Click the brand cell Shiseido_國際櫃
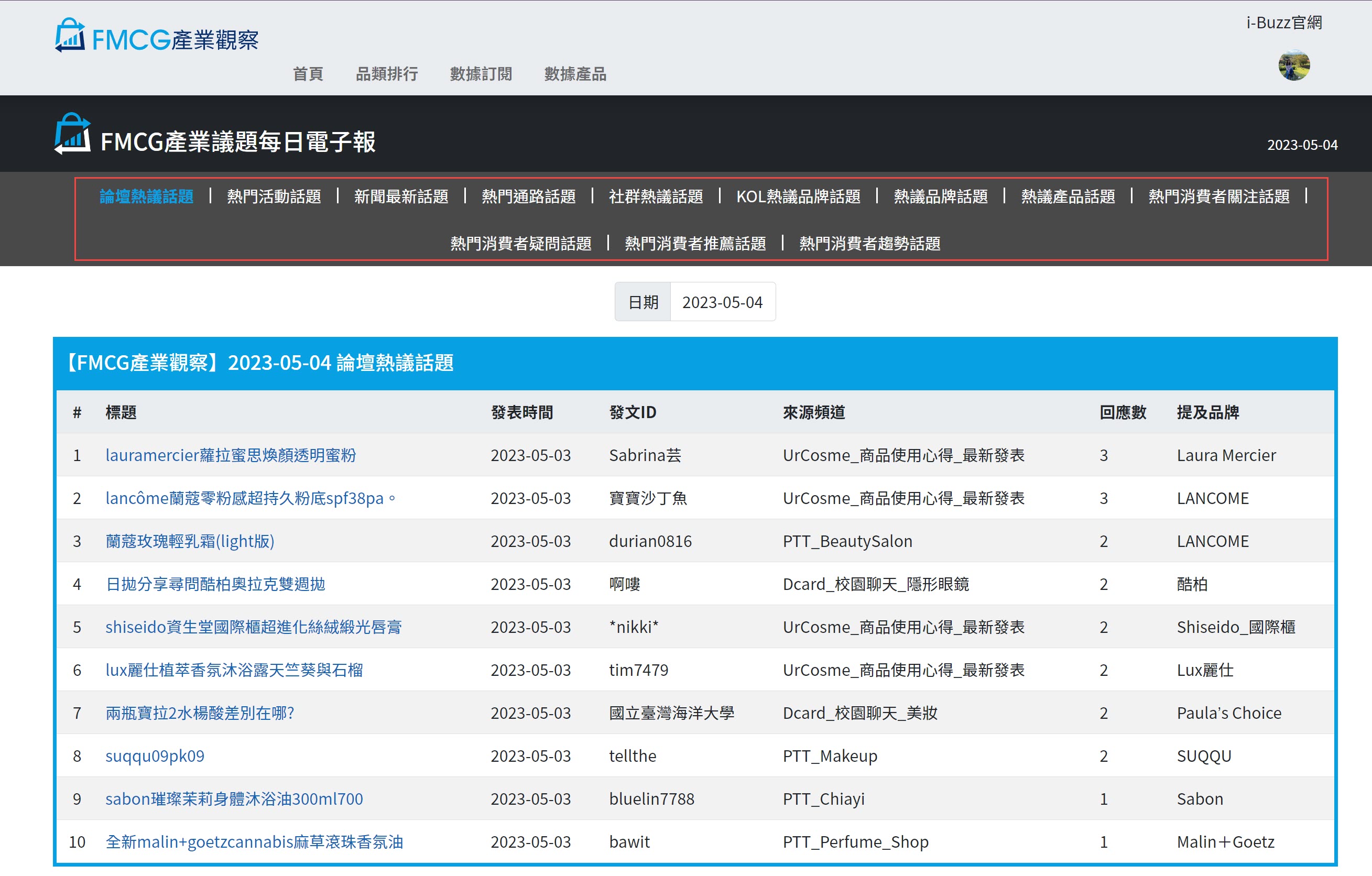Image resolution: width=1372 pixels, height=876 pixels. [x=1236, y=627]
